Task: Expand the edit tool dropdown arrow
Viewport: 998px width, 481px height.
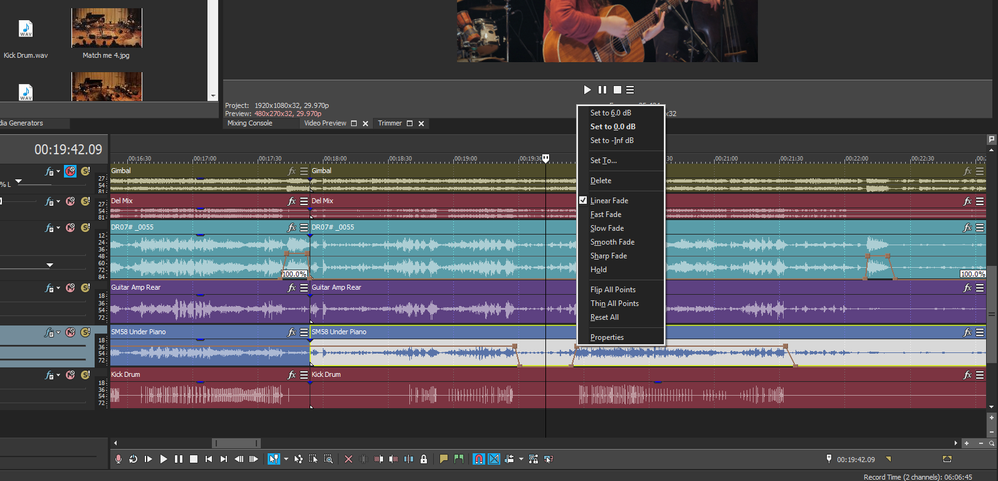Action: point(286,459)
